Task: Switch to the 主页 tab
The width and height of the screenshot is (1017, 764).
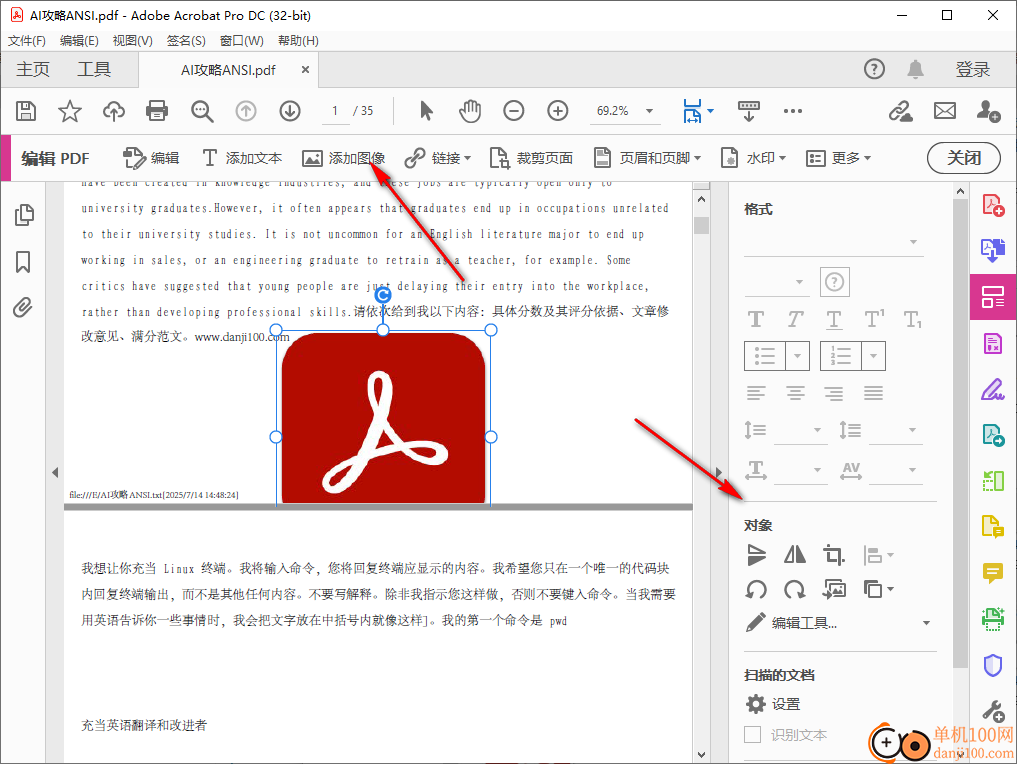Action: point(32,69)
